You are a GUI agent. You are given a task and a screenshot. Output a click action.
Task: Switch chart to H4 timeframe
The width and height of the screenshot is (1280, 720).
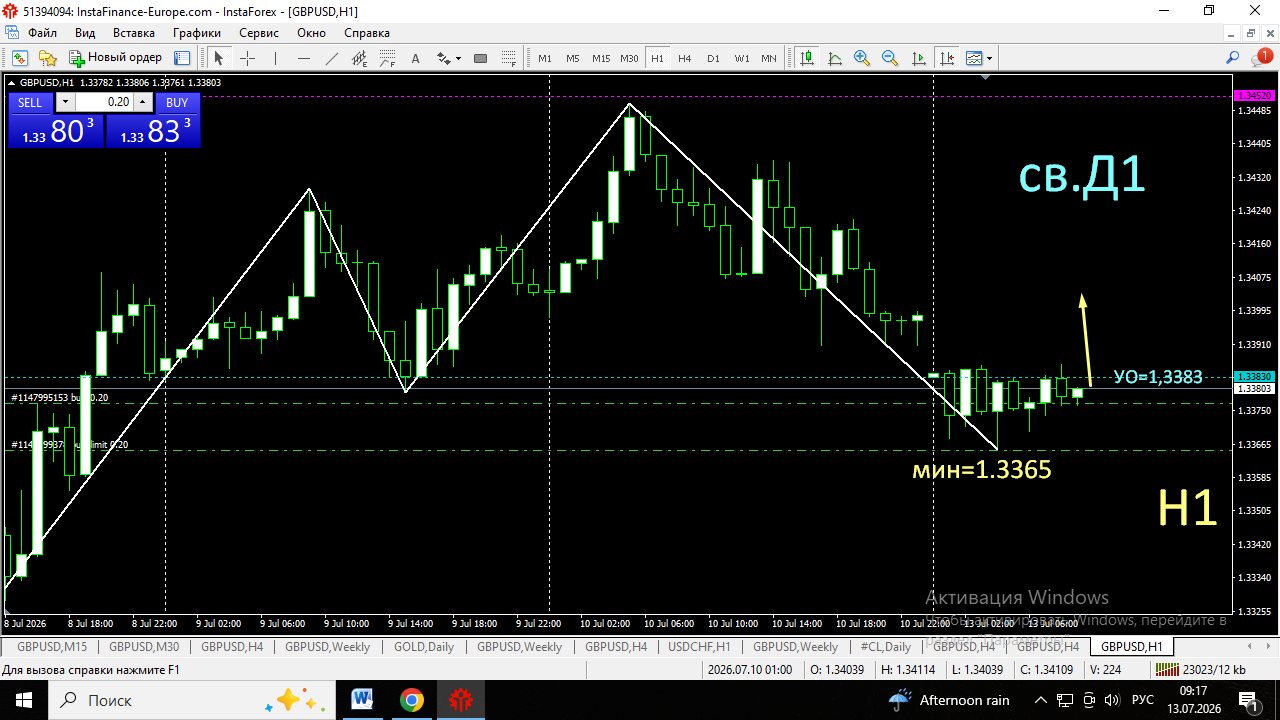pos(685,58)
